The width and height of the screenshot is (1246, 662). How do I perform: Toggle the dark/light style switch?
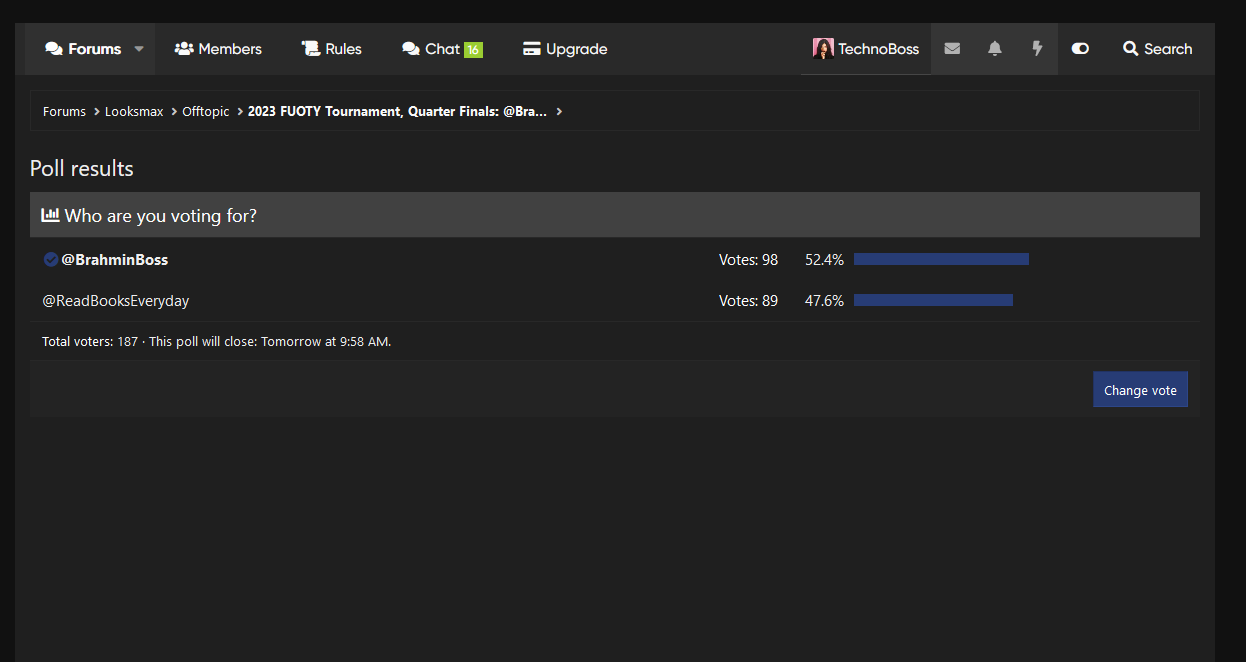point(1080,49)
